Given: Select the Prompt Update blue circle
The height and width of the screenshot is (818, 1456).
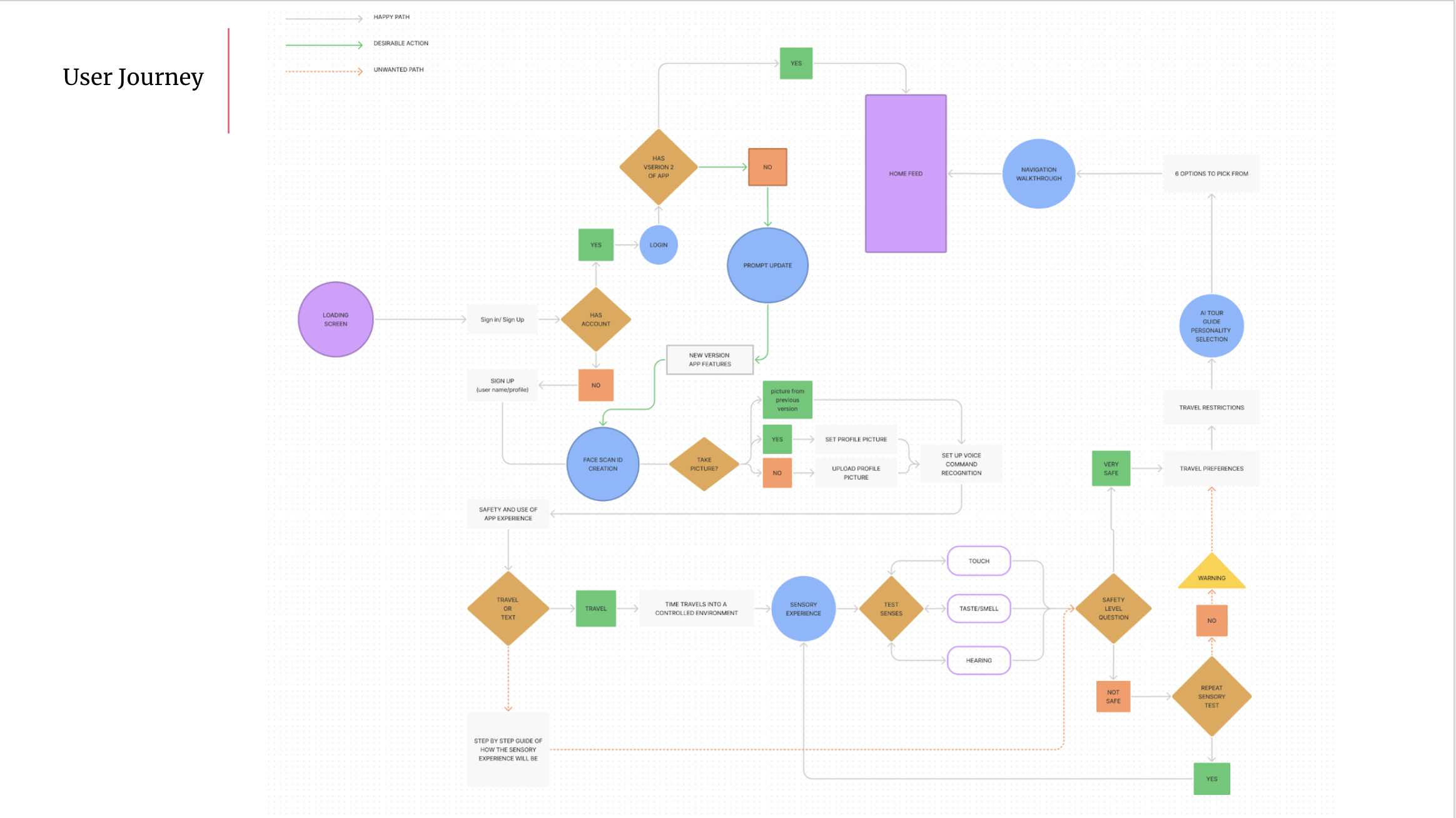Looking at the screenshot, I should 767,265.
